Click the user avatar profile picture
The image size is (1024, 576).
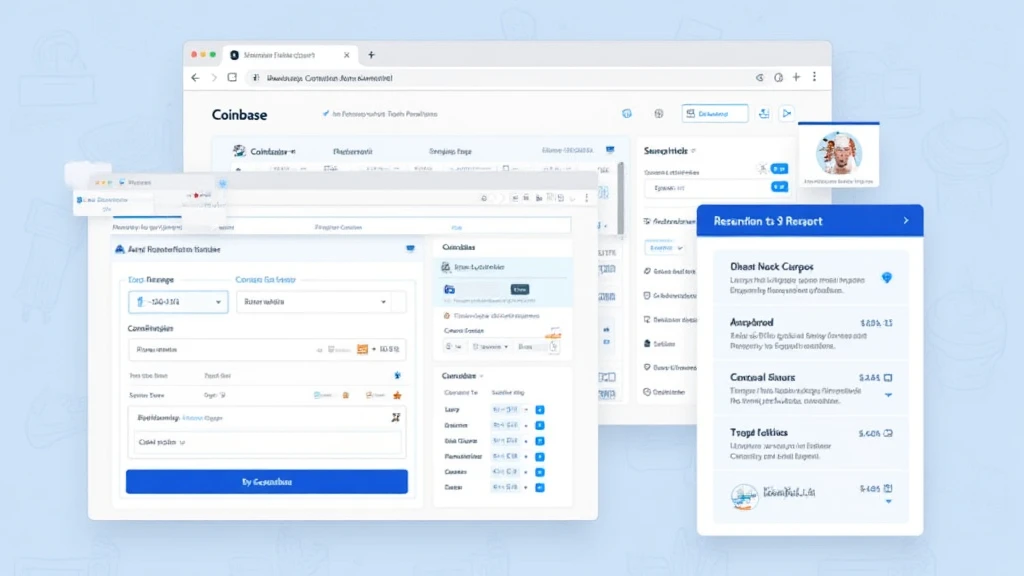[x=838, y=154]
